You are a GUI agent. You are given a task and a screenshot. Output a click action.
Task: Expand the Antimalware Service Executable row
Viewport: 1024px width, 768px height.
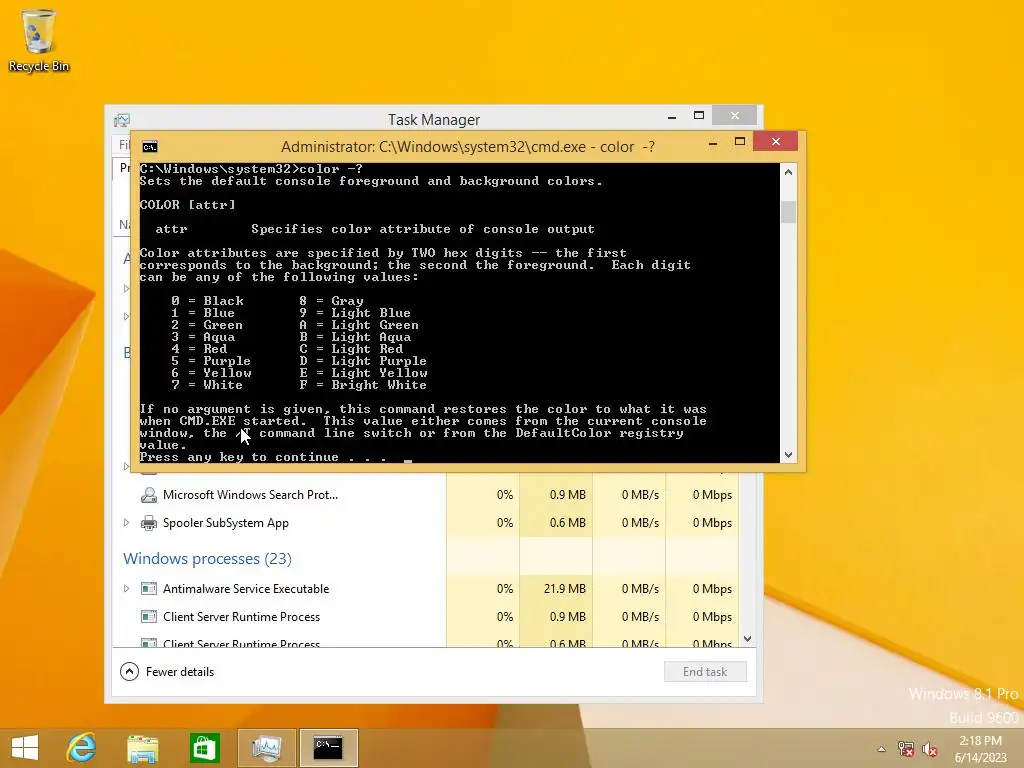[x=127, y=588]
